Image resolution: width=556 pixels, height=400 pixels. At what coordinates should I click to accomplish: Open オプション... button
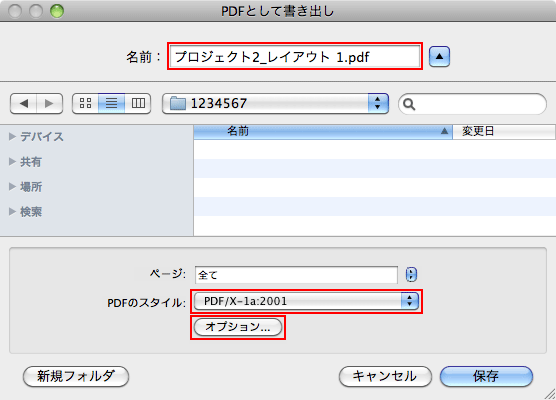tap(238, 327)
